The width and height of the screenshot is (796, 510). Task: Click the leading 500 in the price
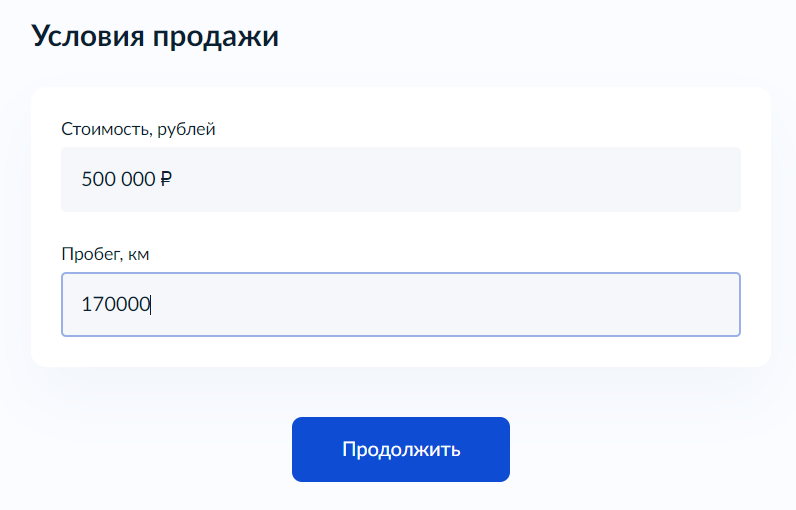(x=97, y=179)
